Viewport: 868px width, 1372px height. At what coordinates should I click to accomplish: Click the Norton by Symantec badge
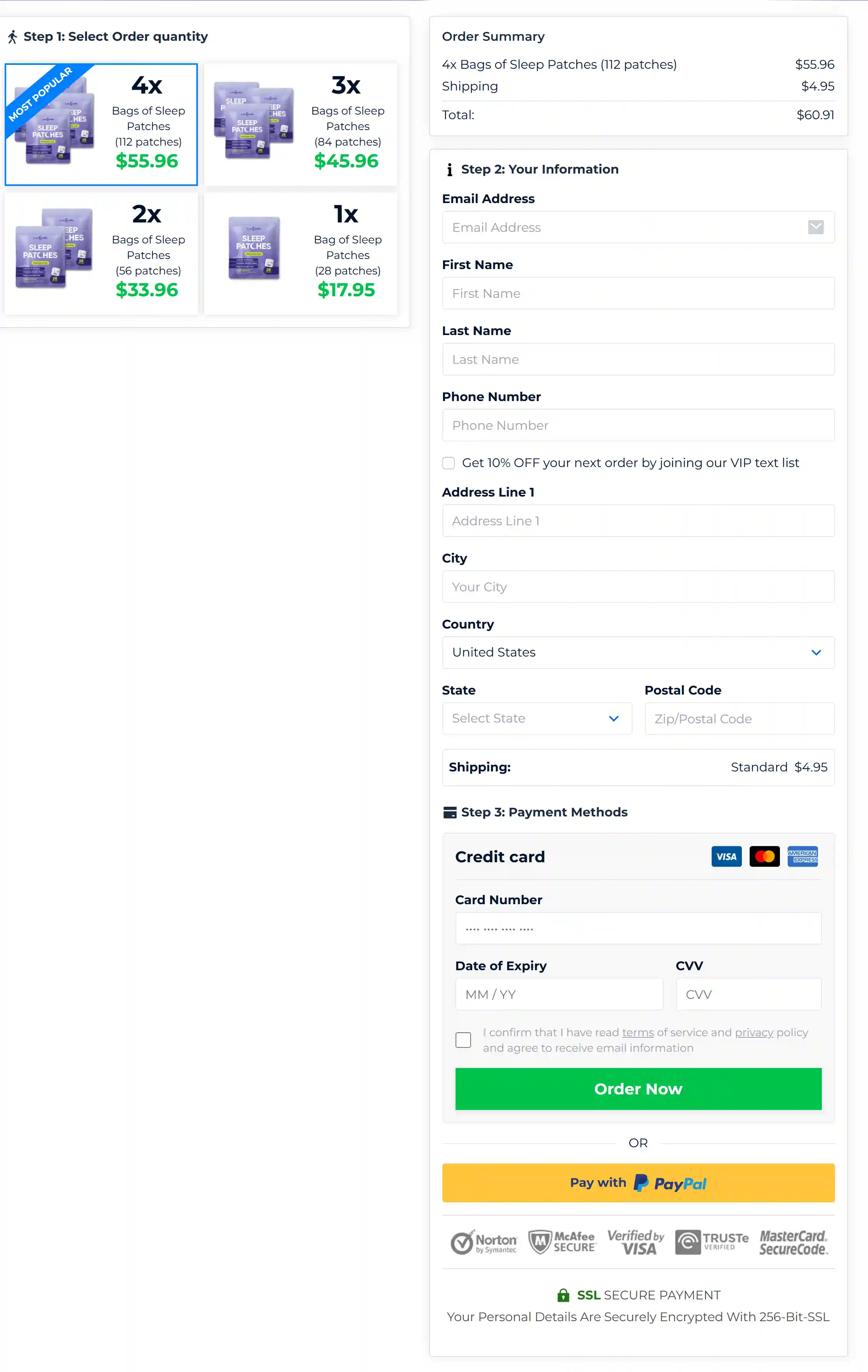click(x=483, y=1242)
